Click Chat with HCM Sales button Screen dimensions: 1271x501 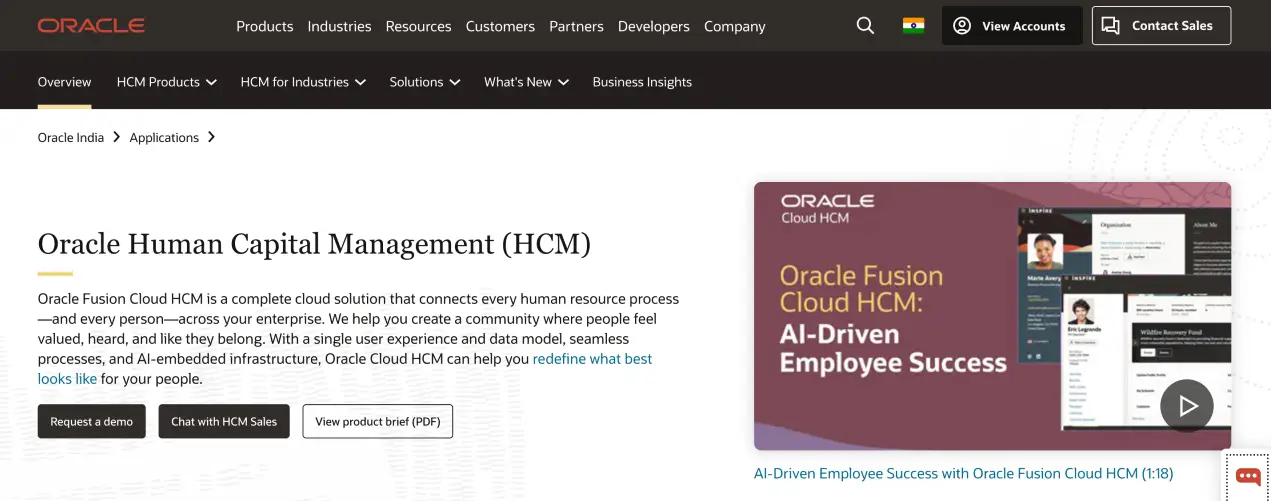click(224, 421)
